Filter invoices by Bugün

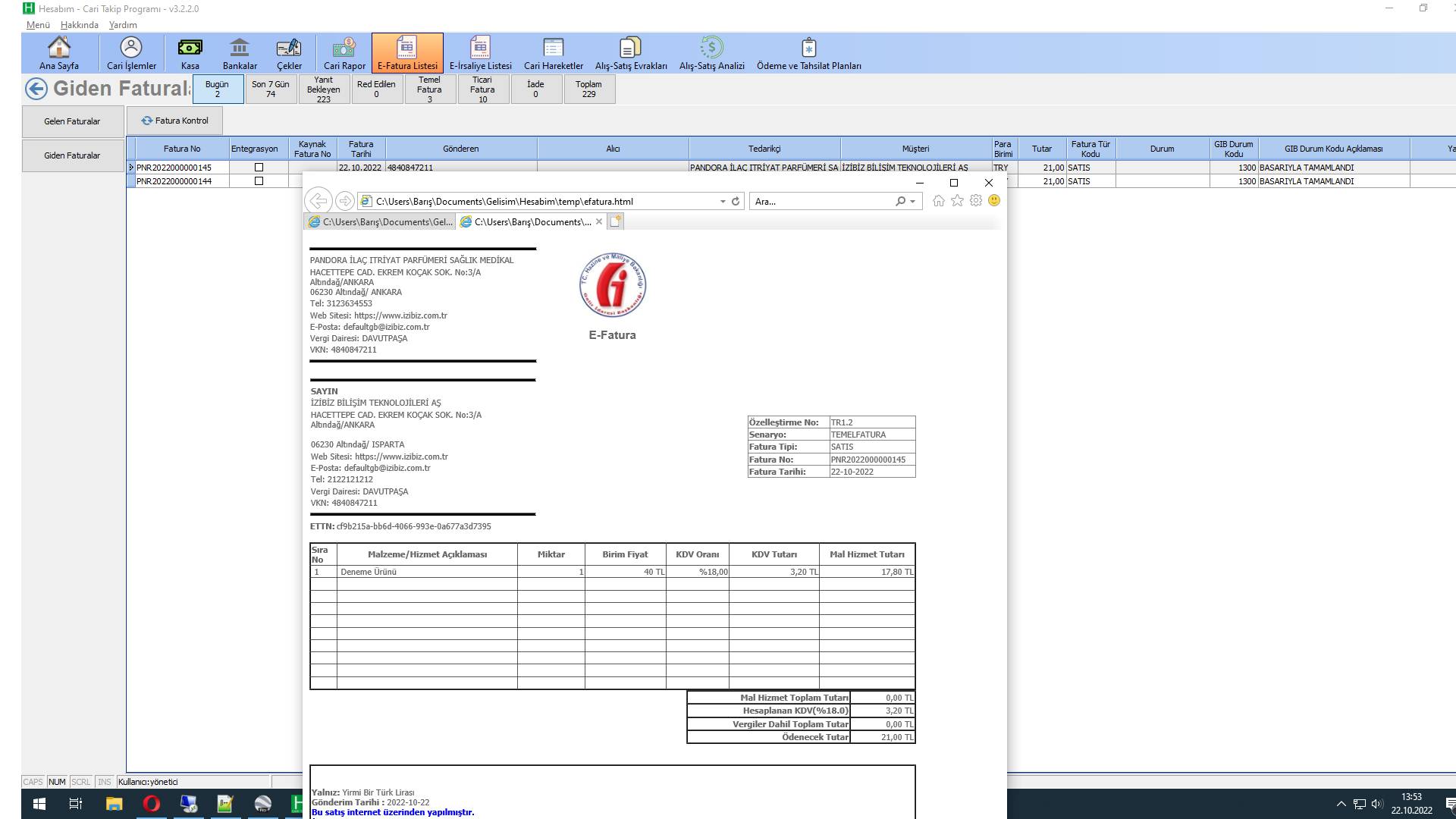point(218,89)
